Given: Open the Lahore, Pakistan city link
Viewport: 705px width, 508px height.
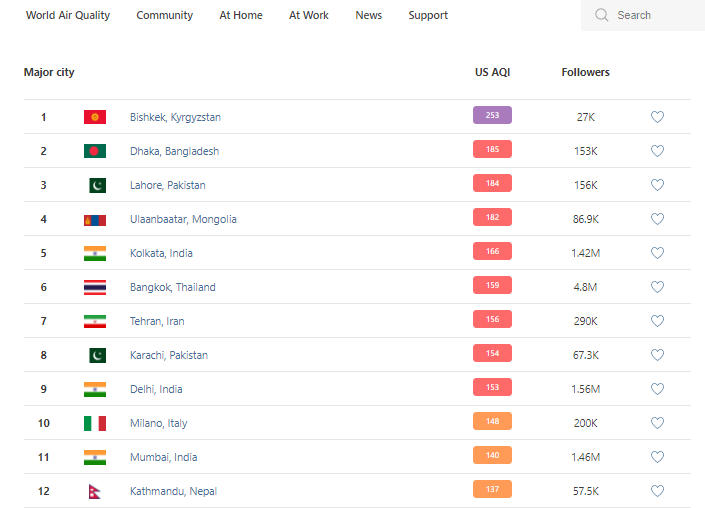Looking at the screenshot, I should click(x=168, y=185).
